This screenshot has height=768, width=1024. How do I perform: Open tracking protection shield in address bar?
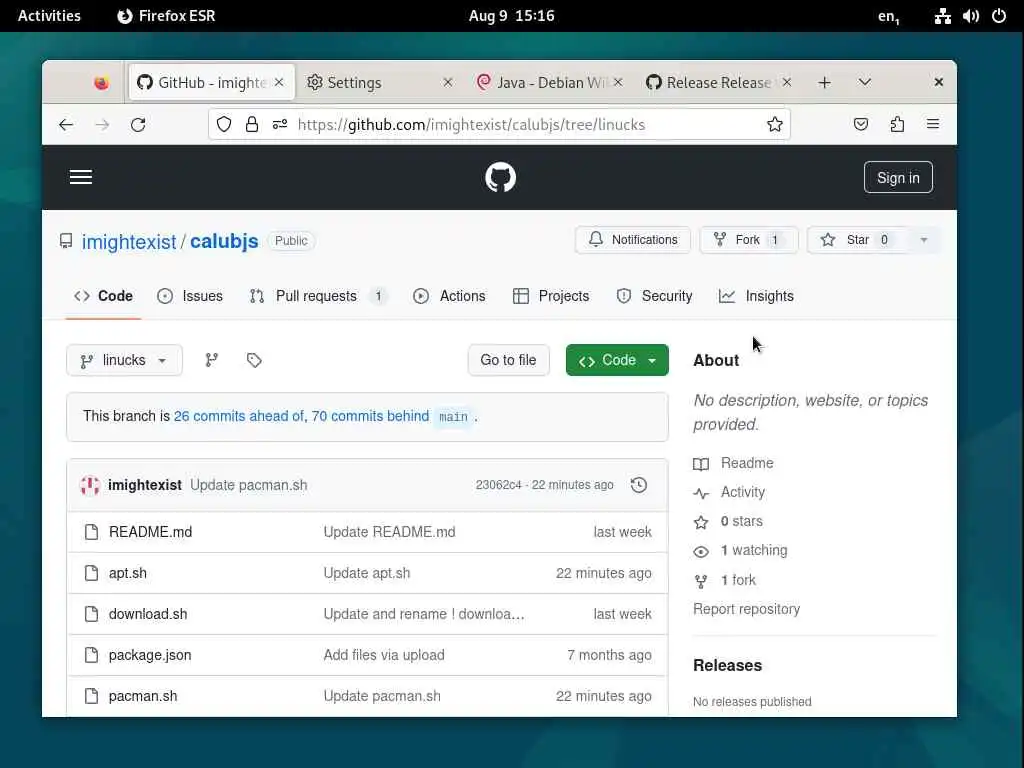[x=224, y=124]
